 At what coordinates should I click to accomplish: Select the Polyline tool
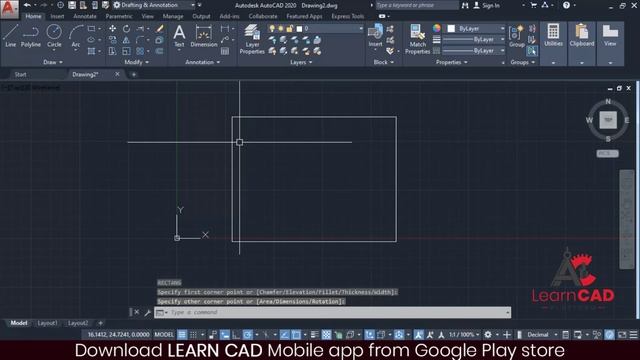31,36
